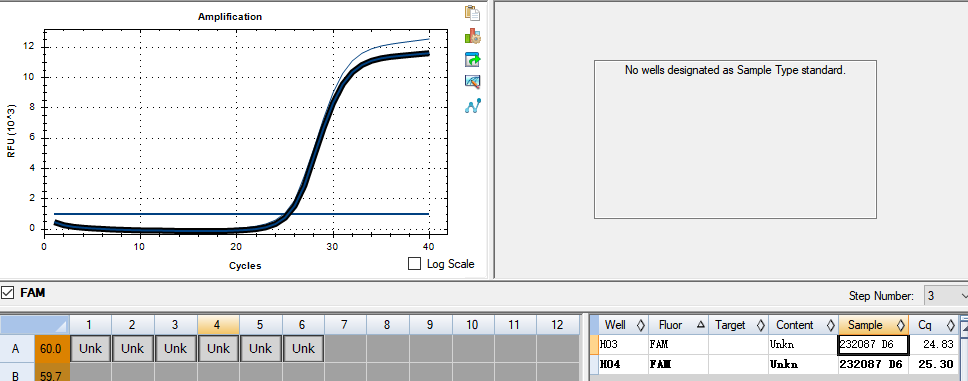The width and height of the screenshot is (968, 381).
Task: Select plate column 2 header
Action: pyautogui.click(x=133, y=324)
